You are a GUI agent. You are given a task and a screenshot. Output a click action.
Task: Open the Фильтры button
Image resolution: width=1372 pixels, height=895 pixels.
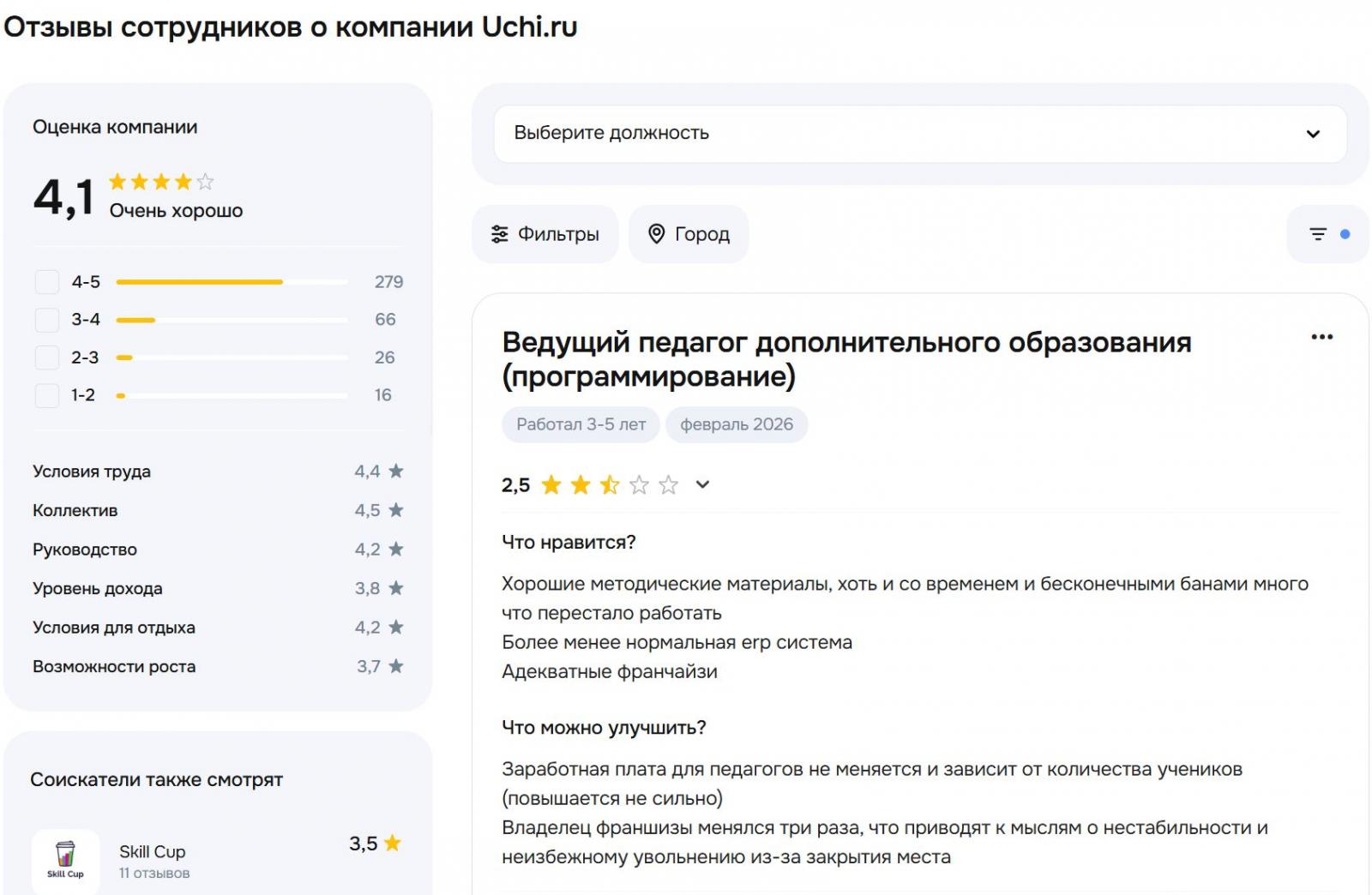coord(545,234)
